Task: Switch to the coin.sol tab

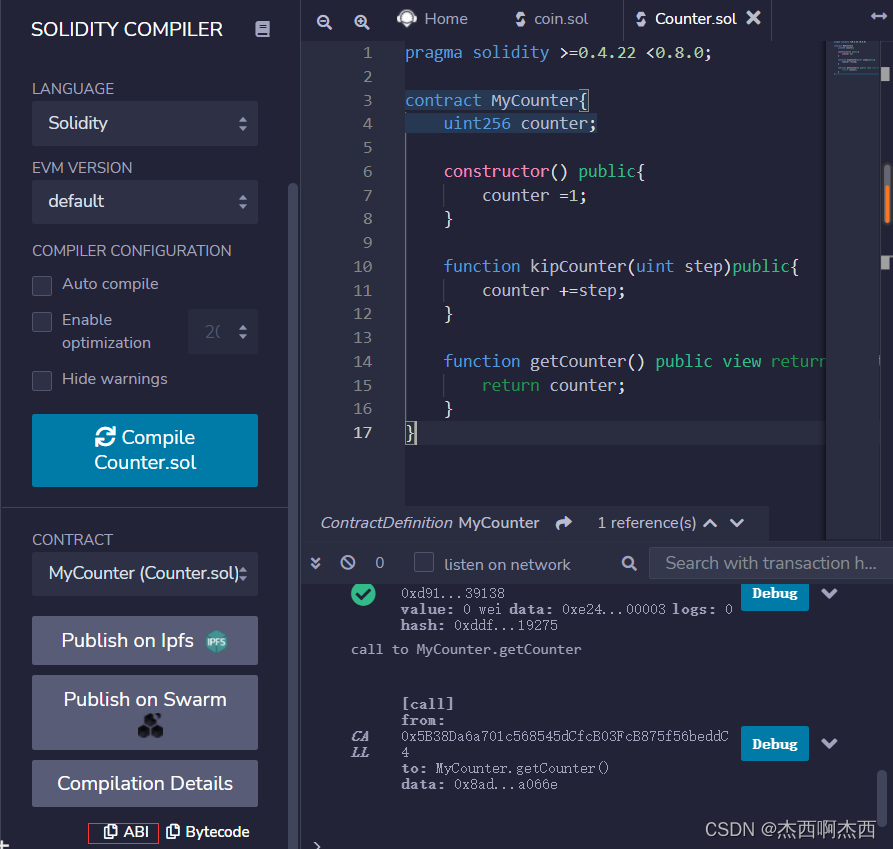Action: point(551,19)
